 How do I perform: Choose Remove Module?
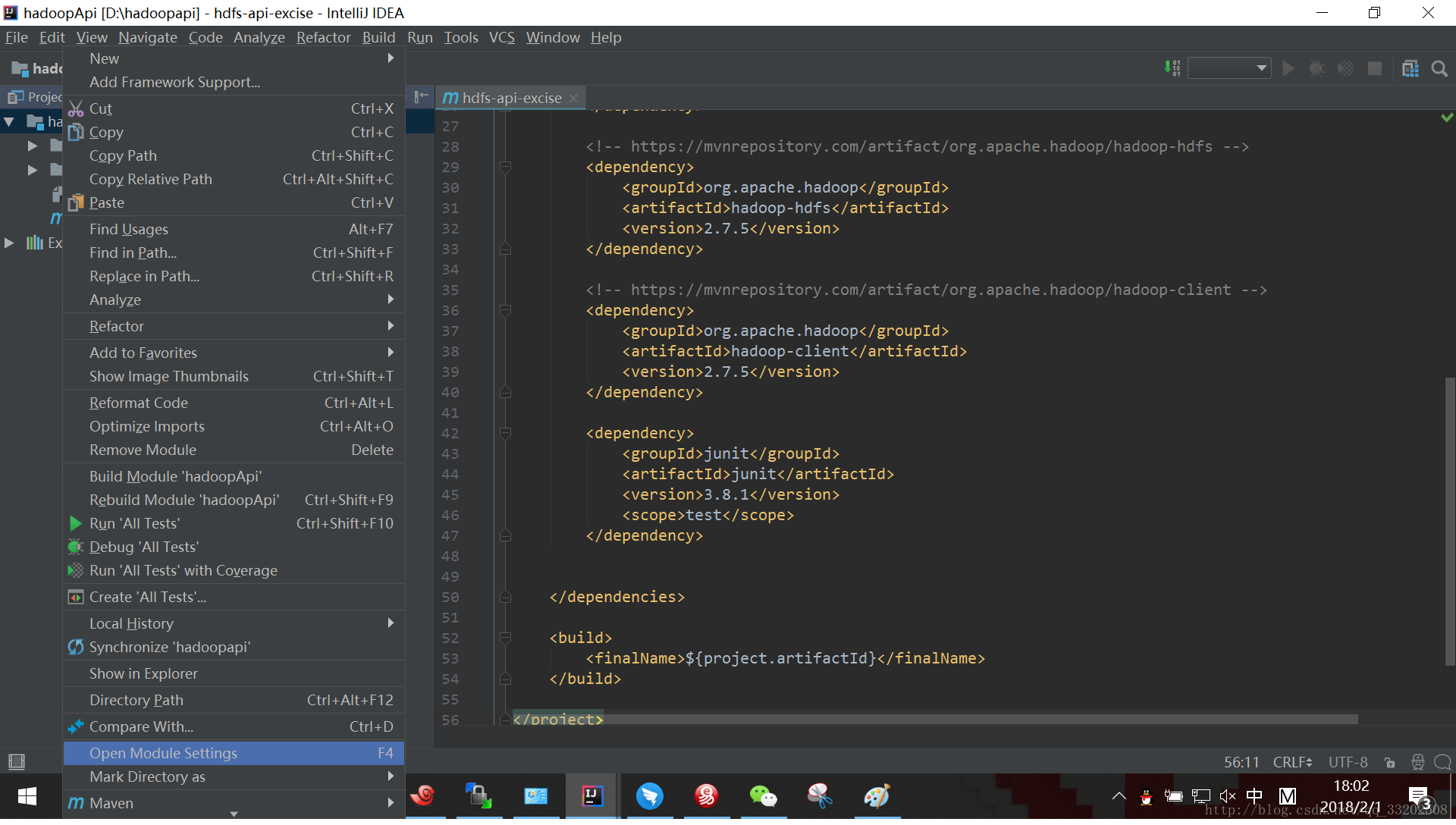[234, 450]
